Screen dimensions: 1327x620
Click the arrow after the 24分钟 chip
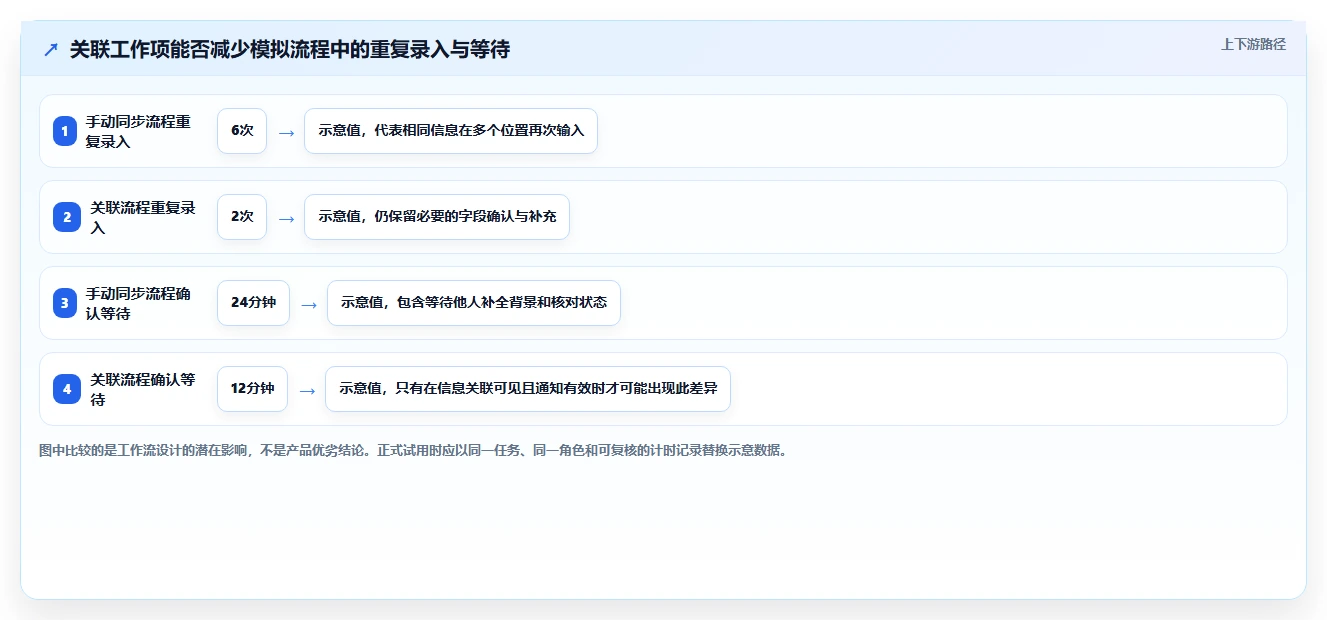(309, 304)
